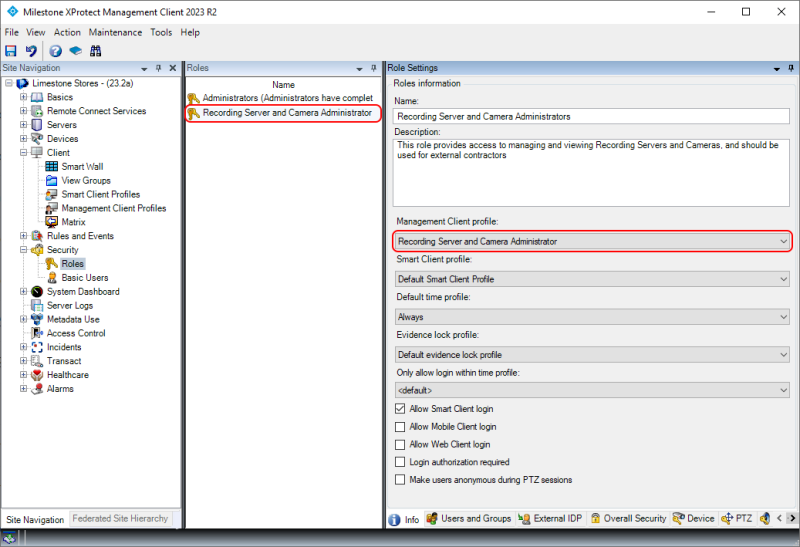The width and height of the screenshot is (800, 547).
Task: Click the Access Control door icon
Action: point(37,333)
